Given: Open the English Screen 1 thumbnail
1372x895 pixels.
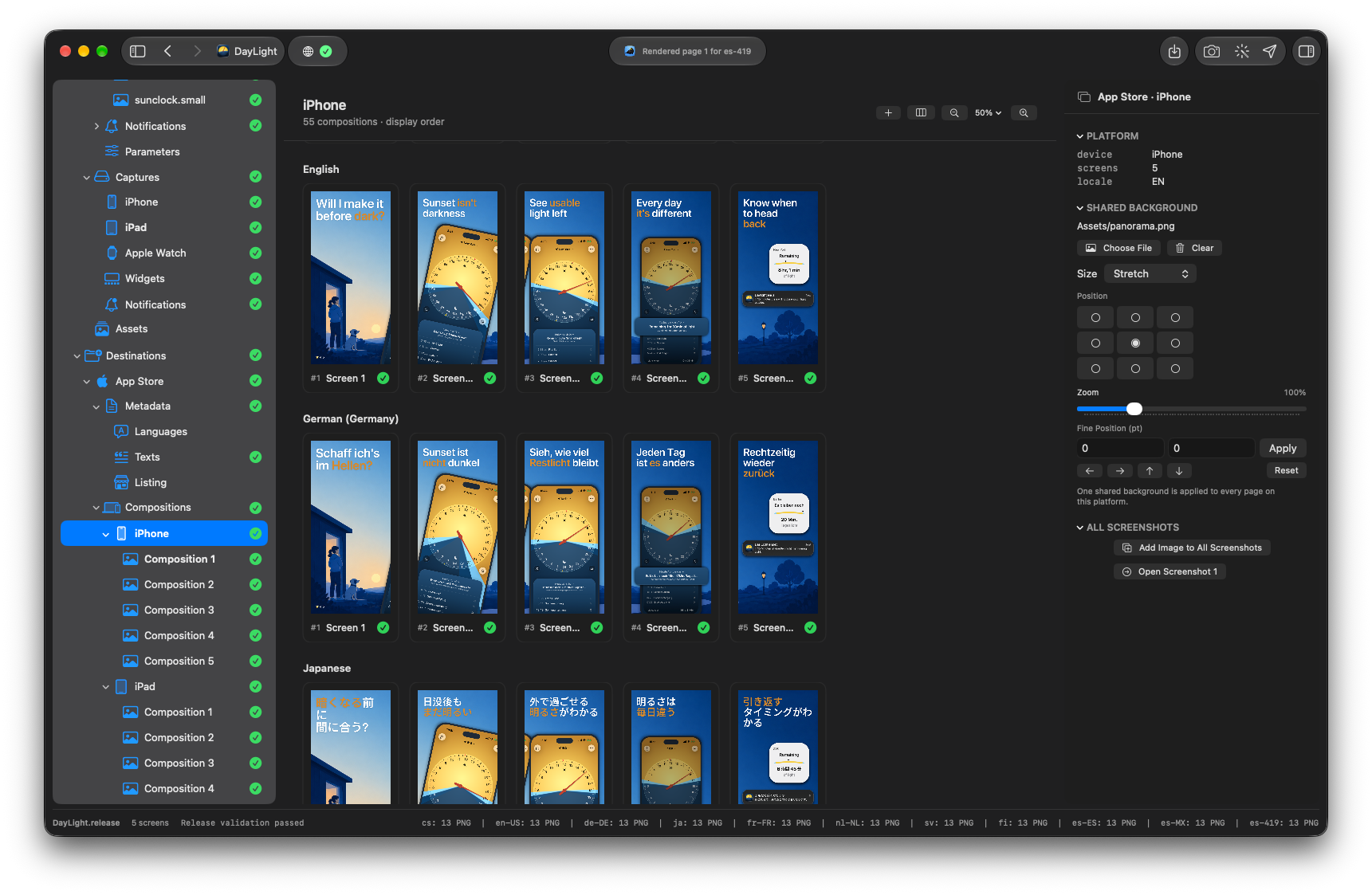Looking at the screenshot, I should [351, 277].
